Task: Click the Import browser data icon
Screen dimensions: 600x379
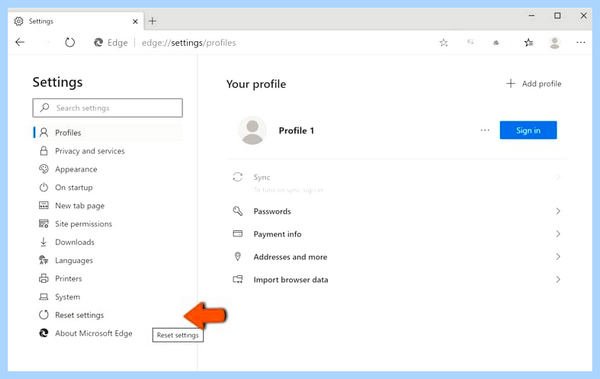Action: pos(238,279)
